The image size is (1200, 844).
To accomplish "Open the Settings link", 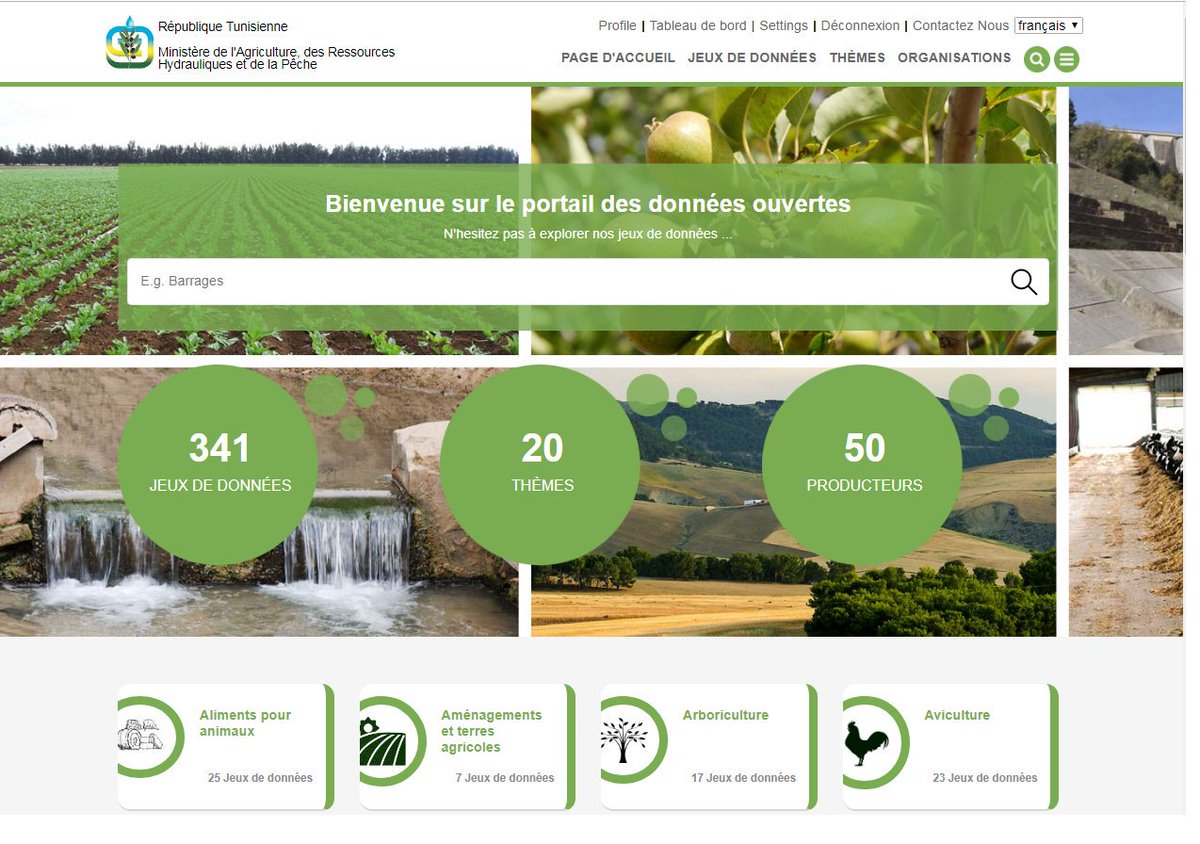I will [784, 26].
